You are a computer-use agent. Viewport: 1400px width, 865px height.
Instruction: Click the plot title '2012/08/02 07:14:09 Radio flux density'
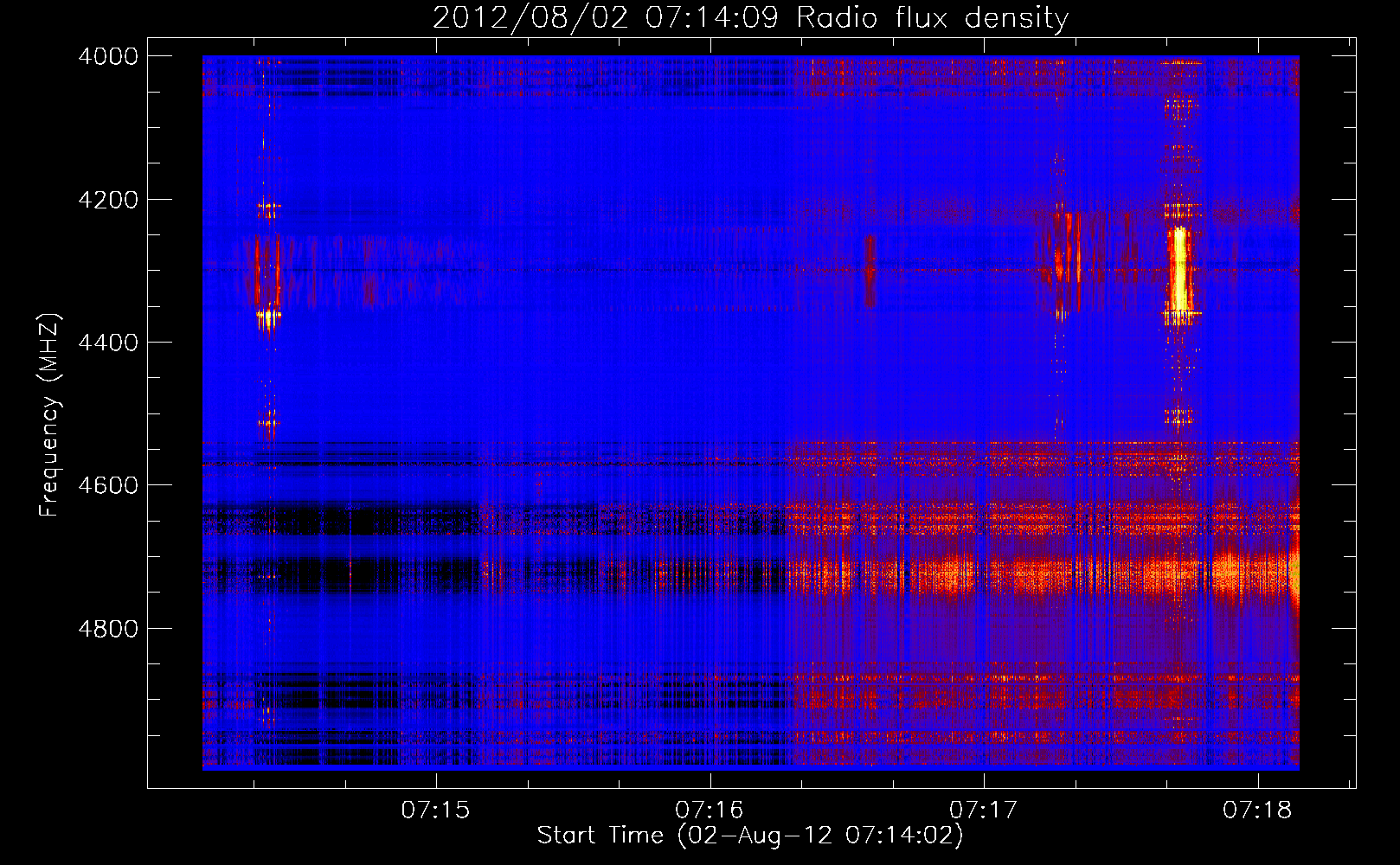750,18
